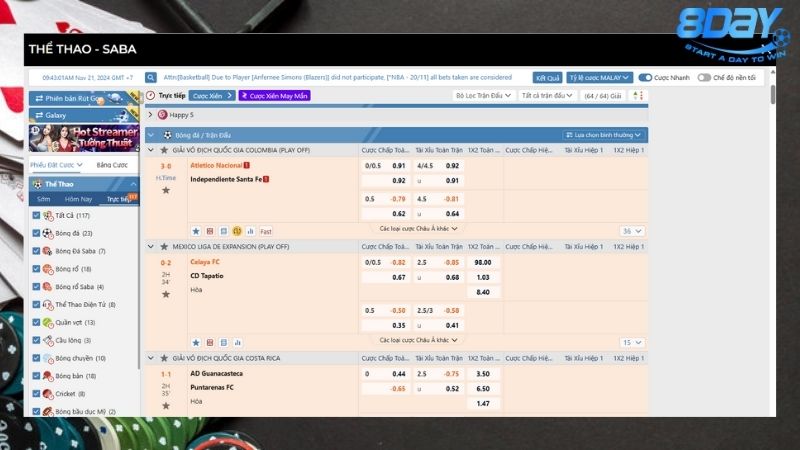
Task: Click the Quần vợt tennis icon
Action: 48,322
